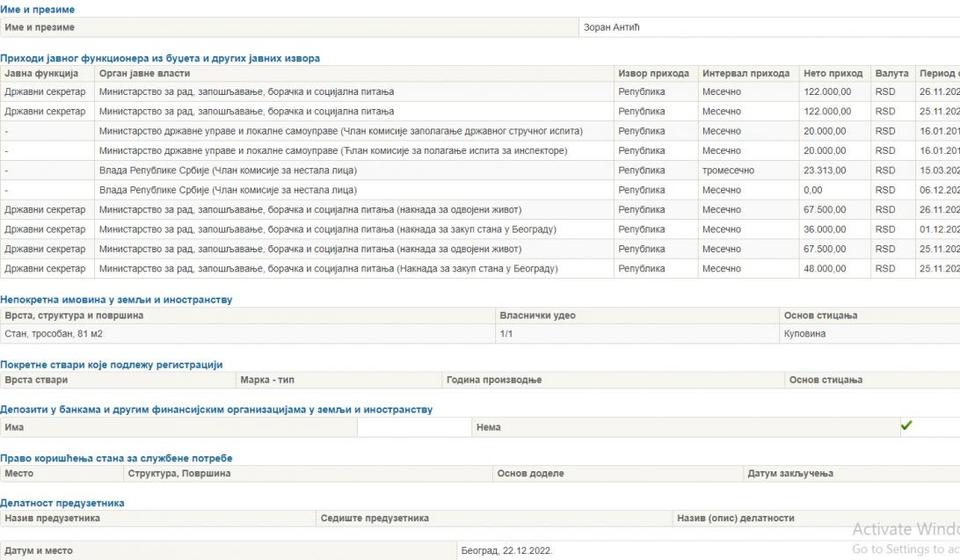Select the Нето приход column header
960x560 pixels.
click(x=832, y=74)
